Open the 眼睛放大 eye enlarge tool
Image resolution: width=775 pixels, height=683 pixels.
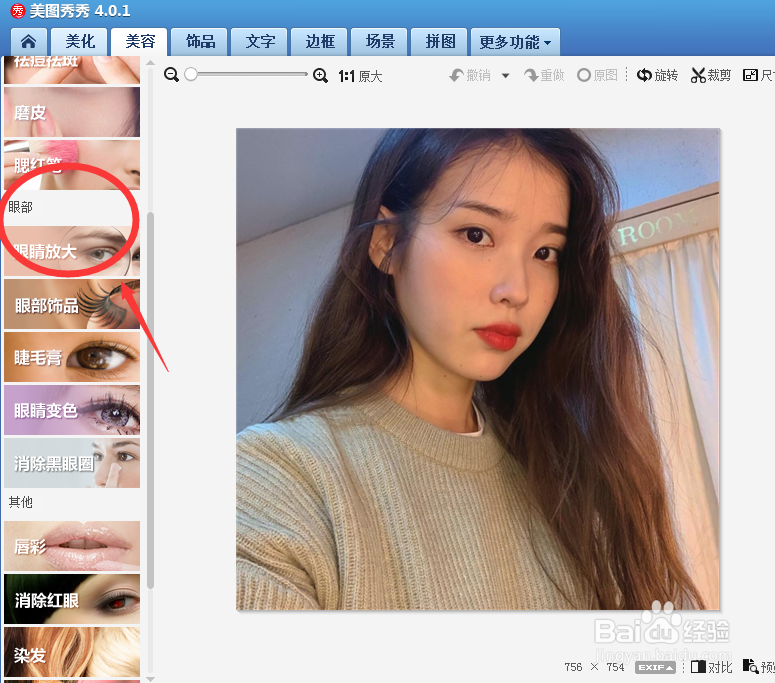[x=72, y=251]
